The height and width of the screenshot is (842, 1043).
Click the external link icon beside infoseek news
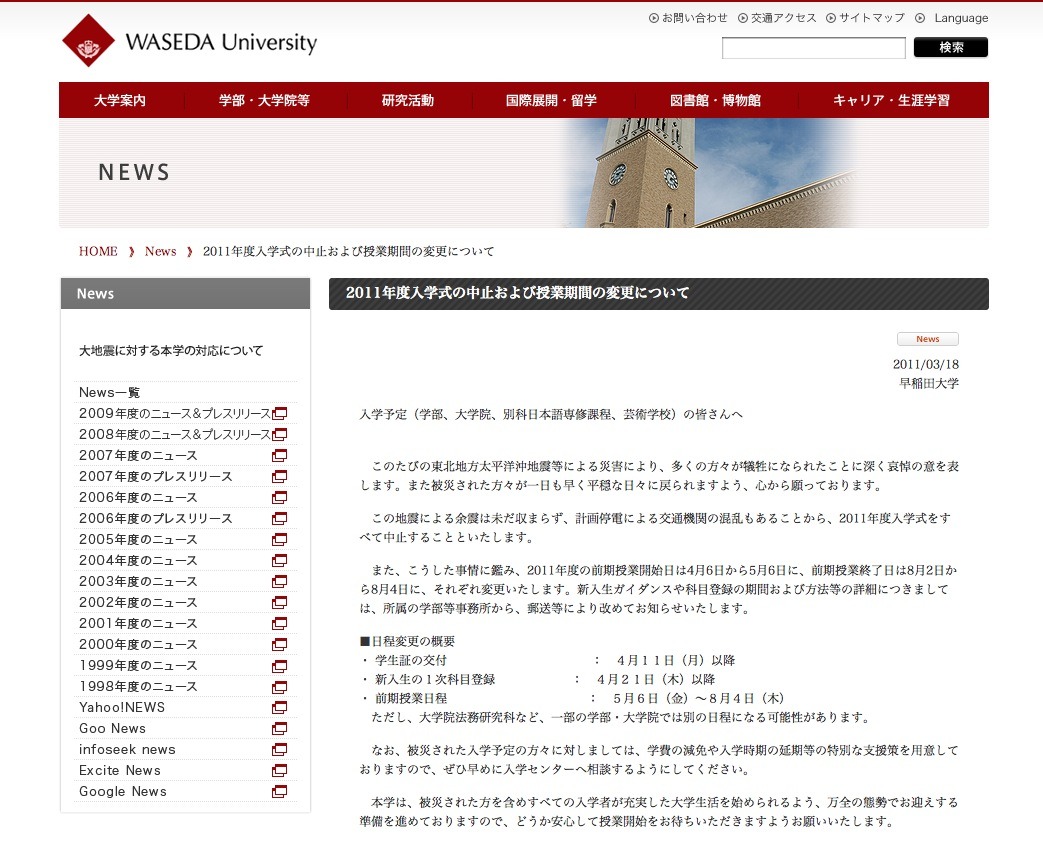tap(278, 750)
